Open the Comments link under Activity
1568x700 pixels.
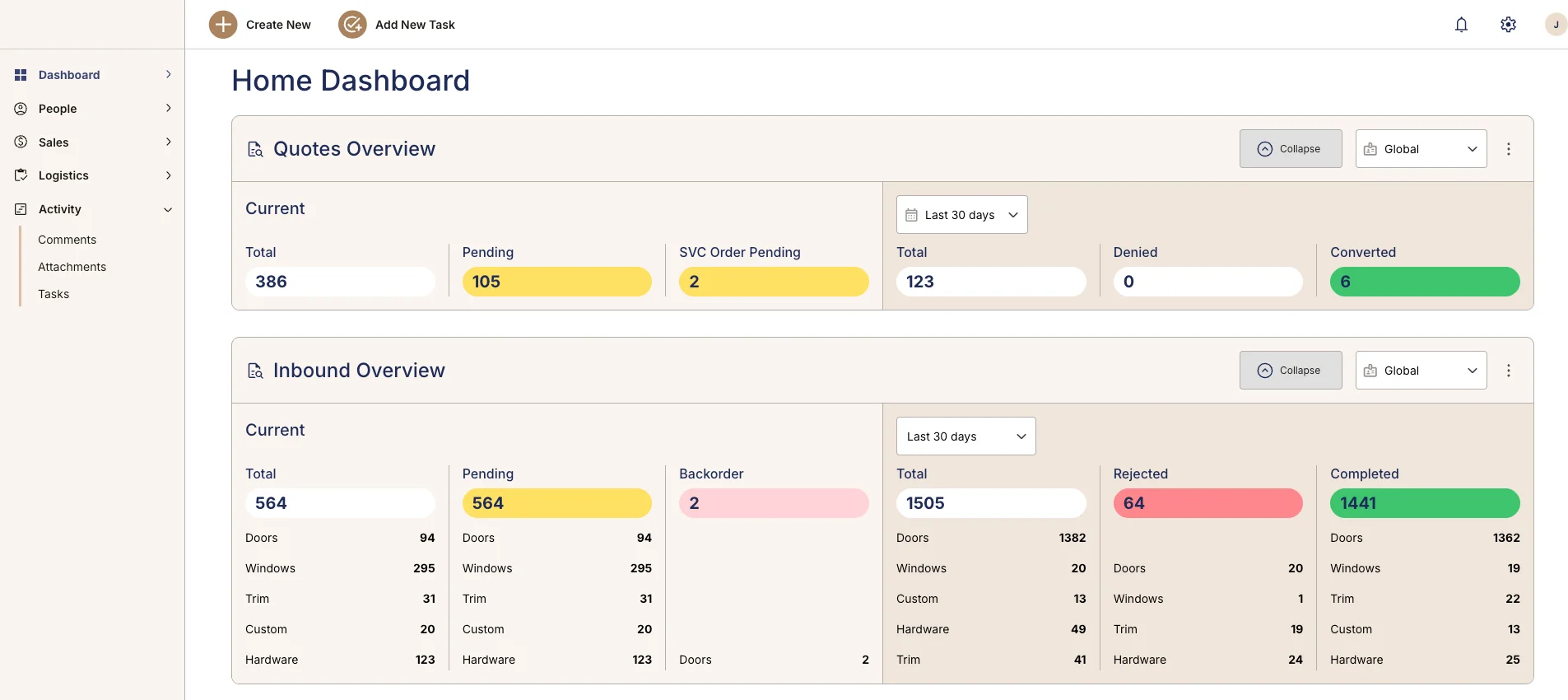[67, 240]
